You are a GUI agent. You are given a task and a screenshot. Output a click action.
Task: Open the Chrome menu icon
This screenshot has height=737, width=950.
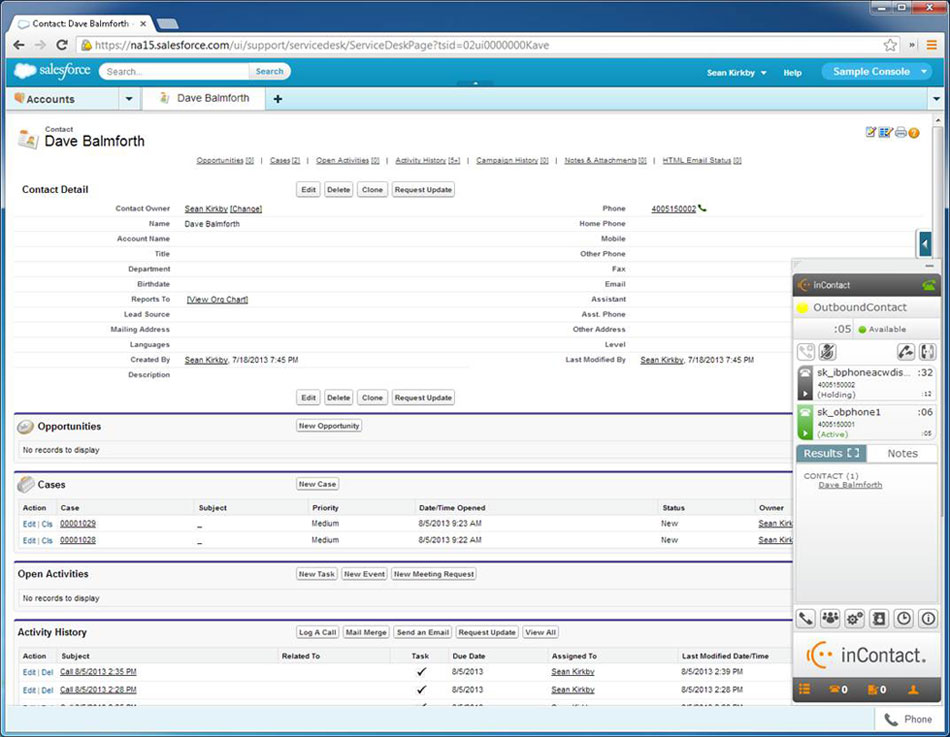coord(932,45)
